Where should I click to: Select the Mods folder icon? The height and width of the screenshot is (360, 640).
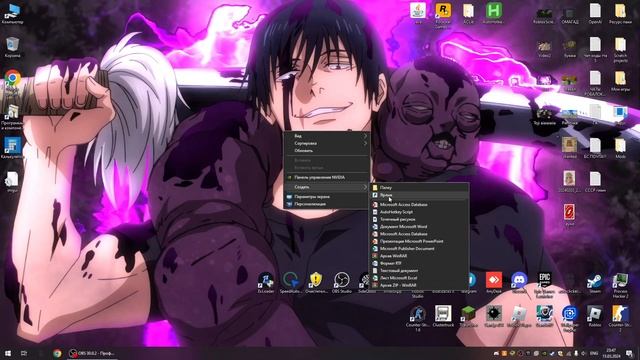coord(620,148)
